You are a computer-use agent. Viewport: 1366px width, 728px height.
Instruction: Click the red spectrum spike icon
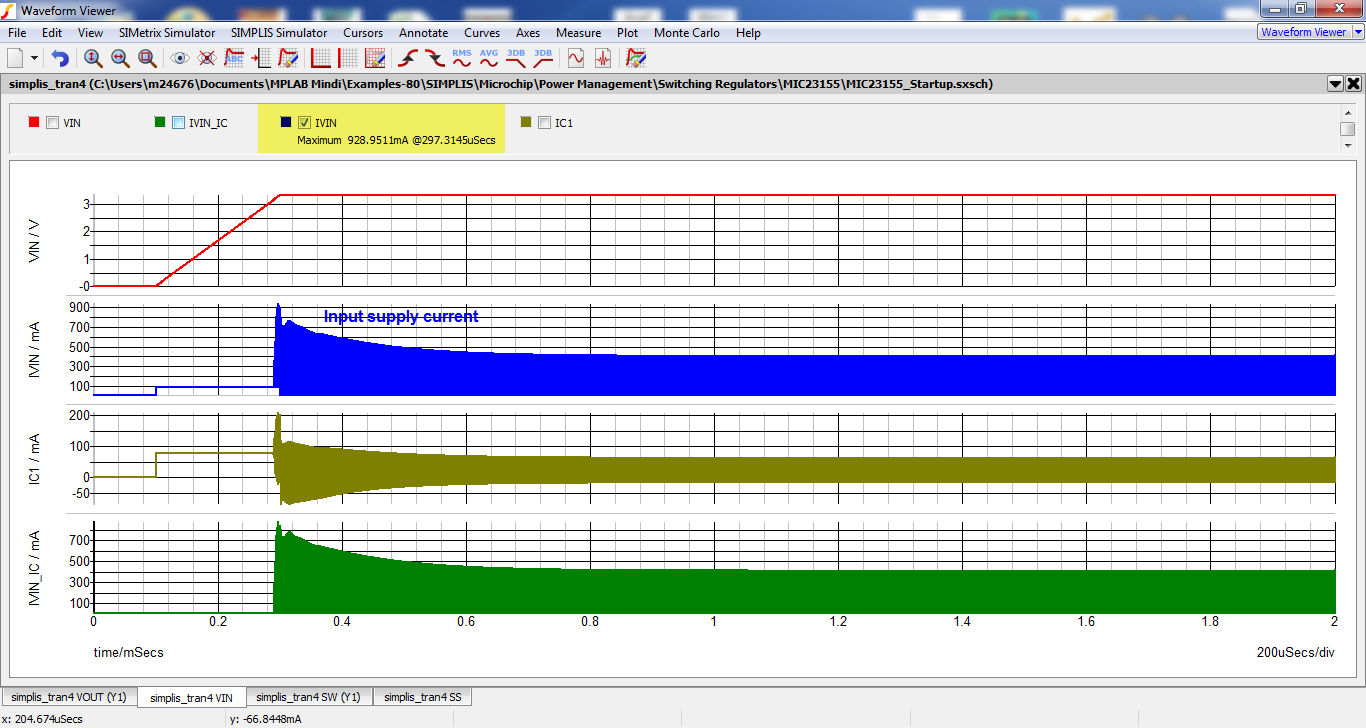pos(603,58)
